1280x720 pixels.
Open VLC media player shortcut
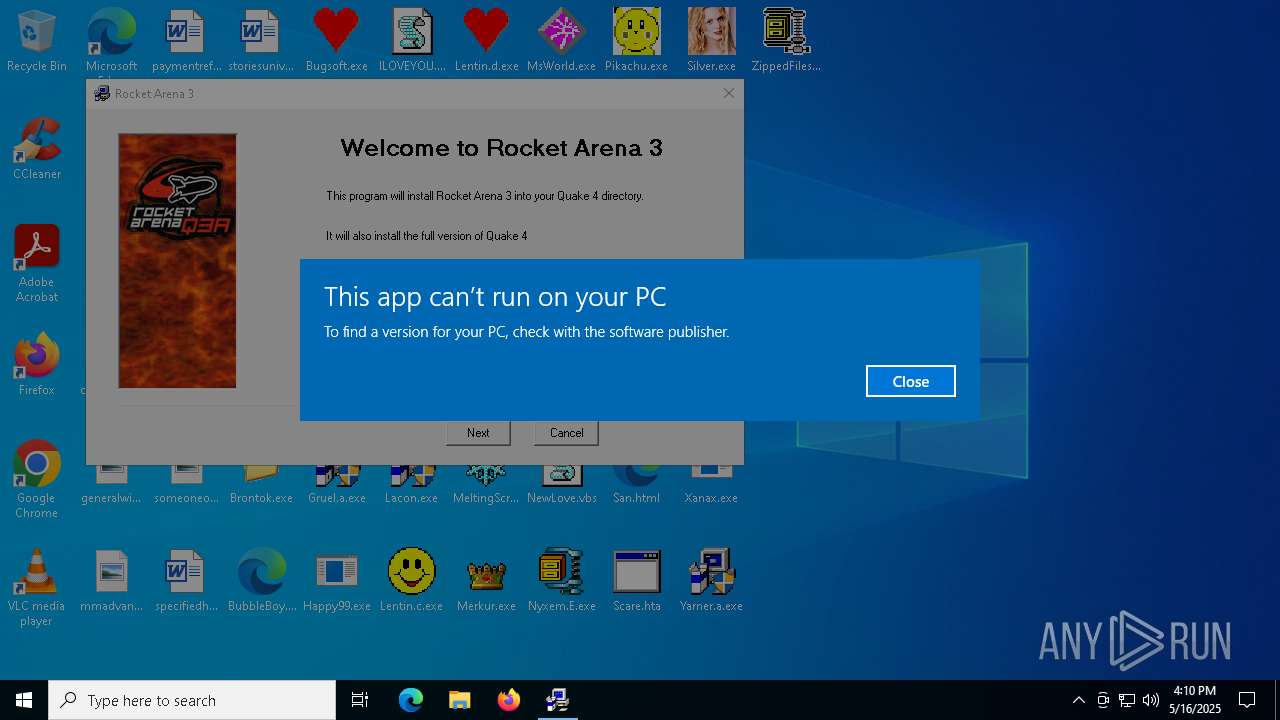click(37, 588)
